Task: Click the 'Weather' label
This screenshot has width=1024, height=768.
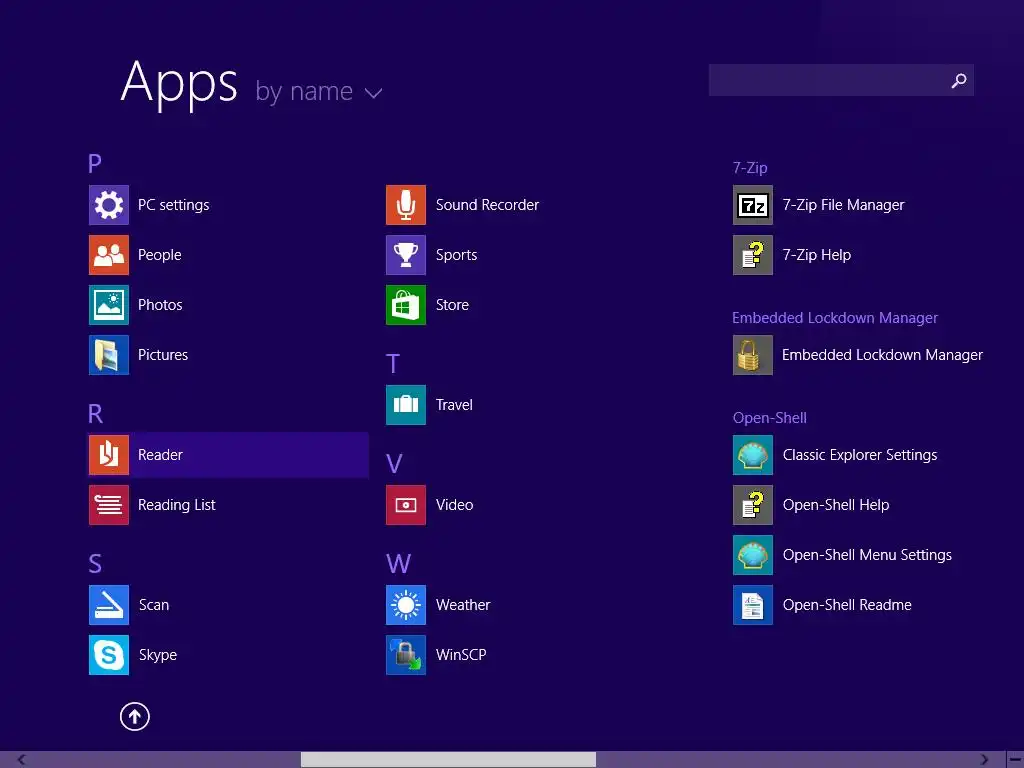Action: [463, 605]
